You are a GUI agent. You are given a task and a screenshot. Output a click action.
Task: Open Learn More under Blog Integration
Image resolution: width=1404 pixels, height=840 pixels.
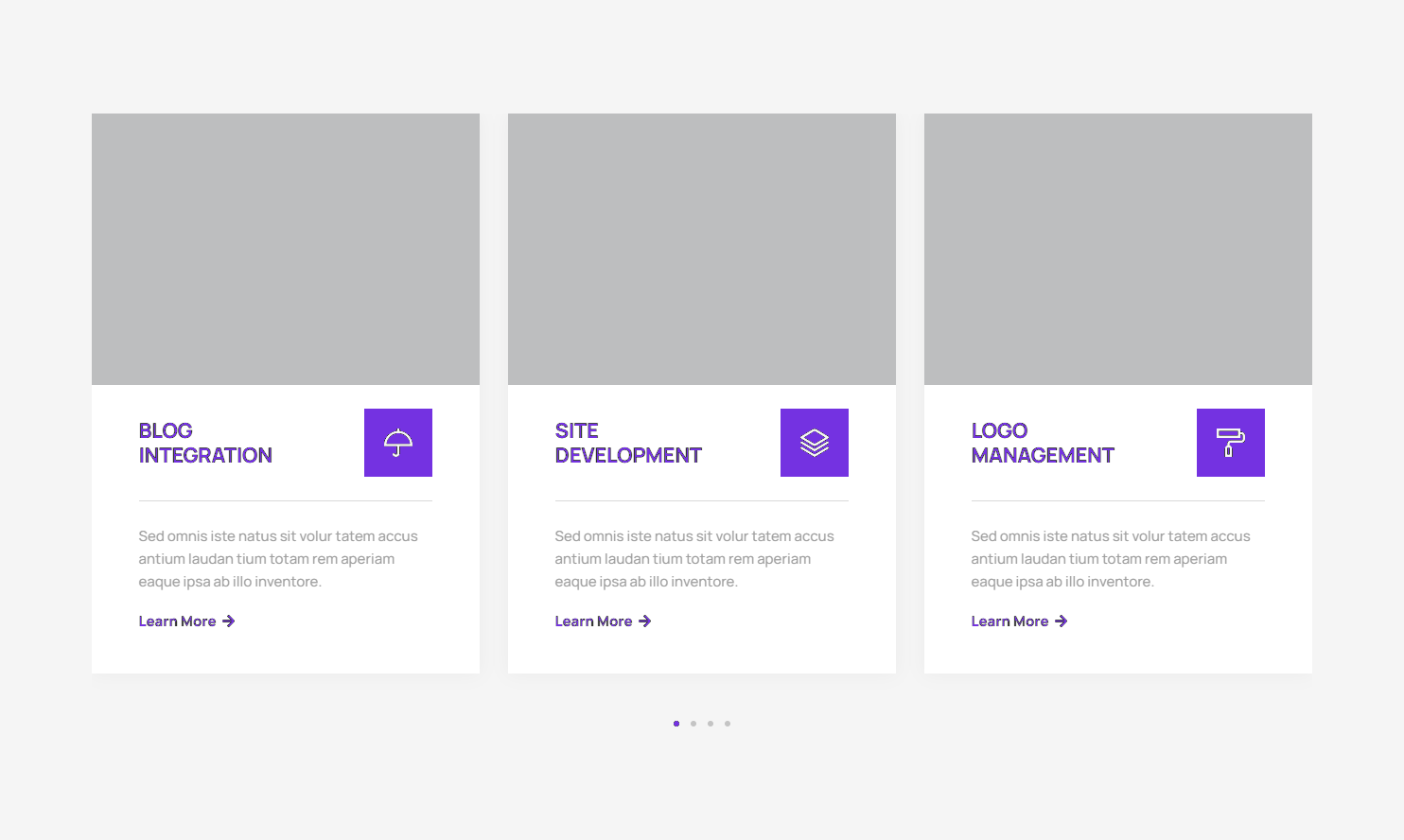coord(177,621)
